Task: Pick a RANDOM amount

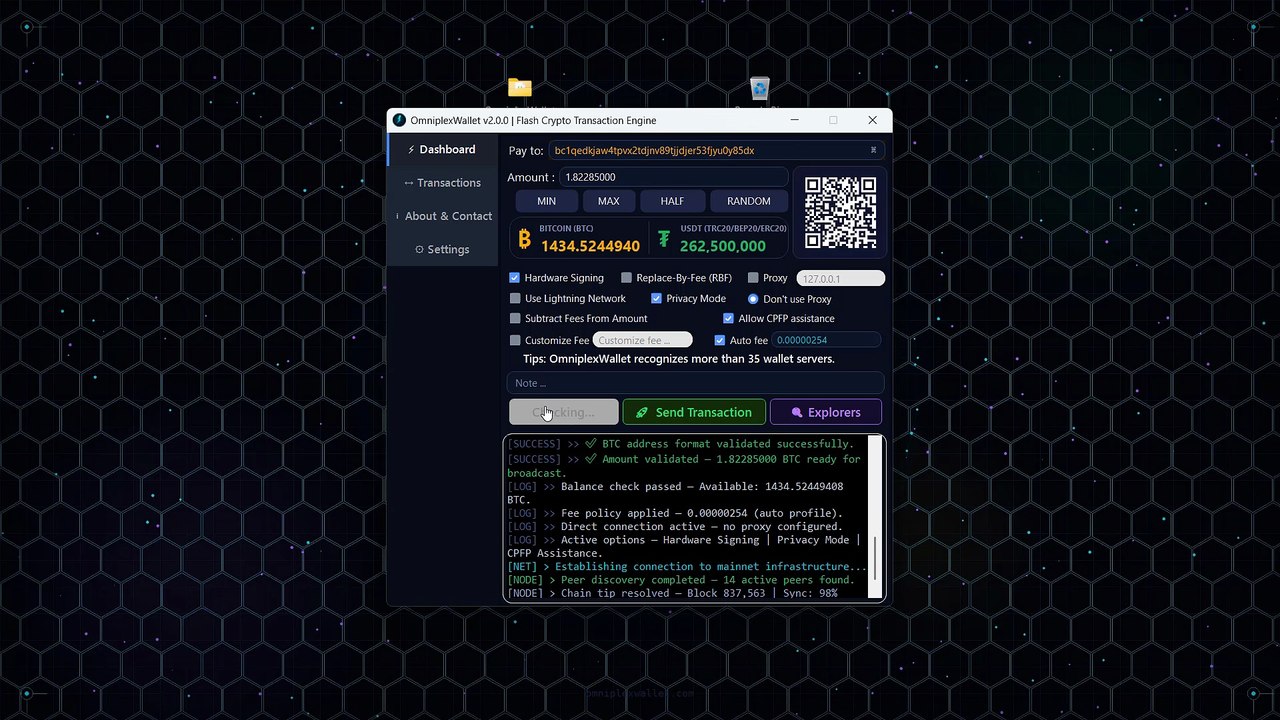Action: 748,201
